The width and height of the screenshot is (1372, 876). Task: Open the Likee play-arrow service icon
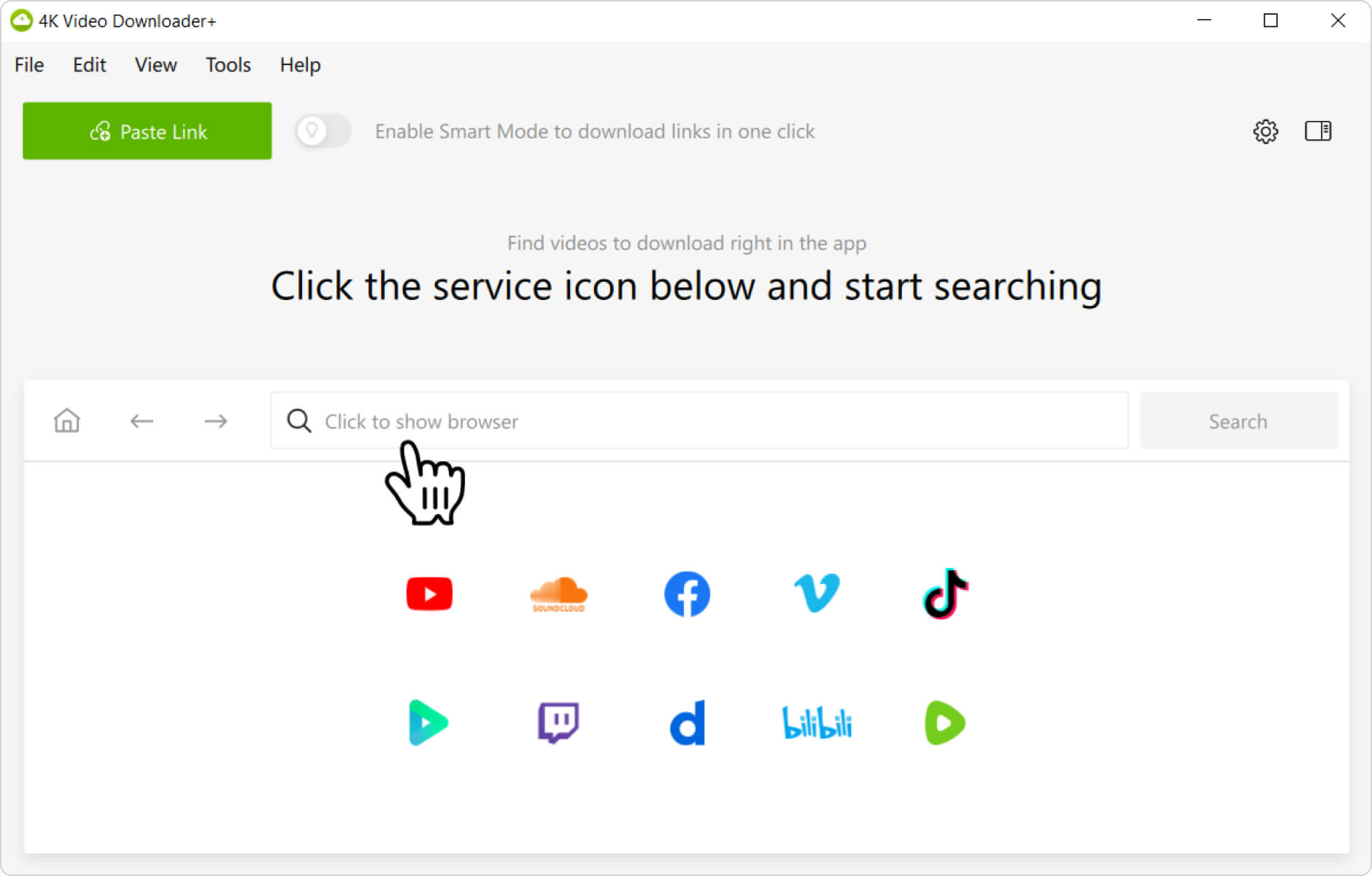click(428, 723)
